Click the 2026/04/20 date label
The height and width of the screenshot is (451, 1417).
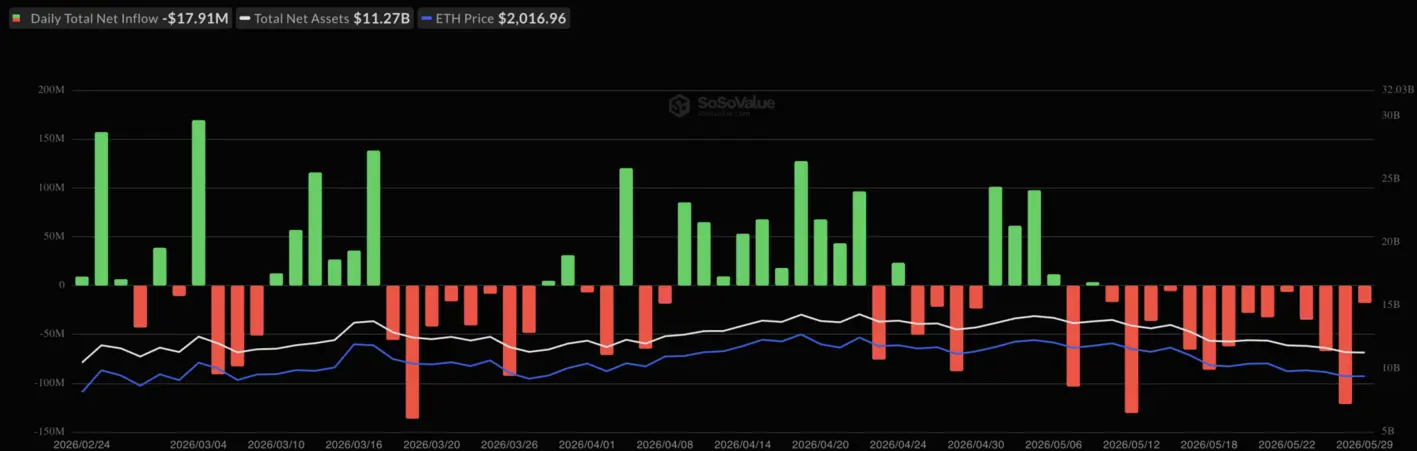coord(820,443)
